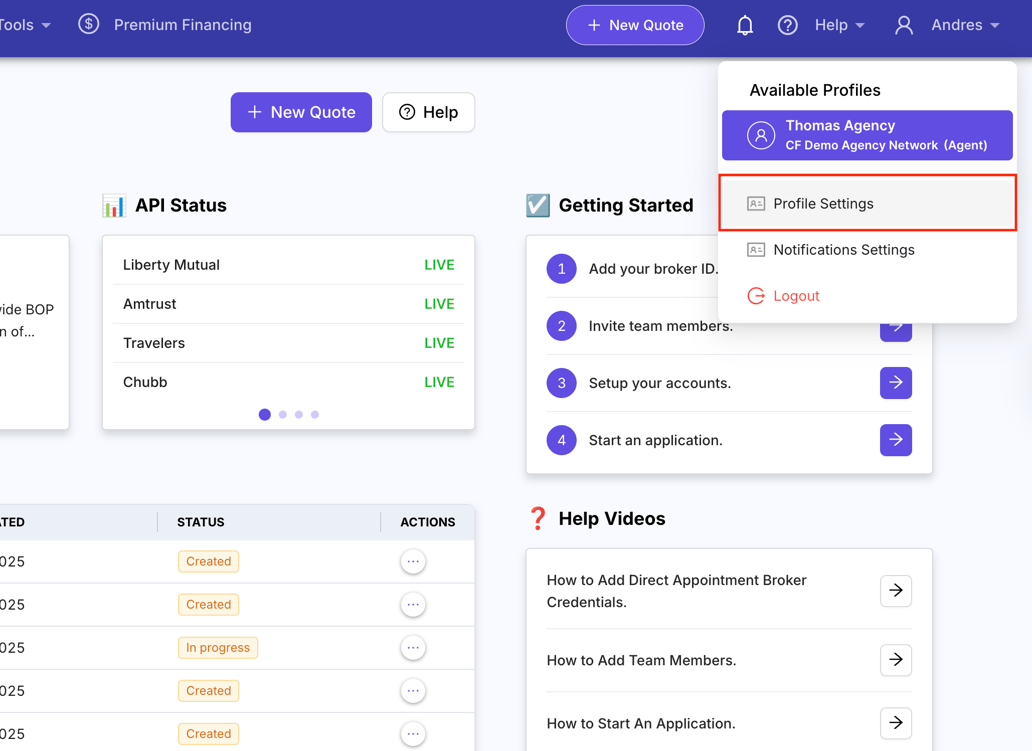This screenshot has height=751, width=1032.
Task: Open actions menu for fourth row, Created
Action: pos(413,690)
